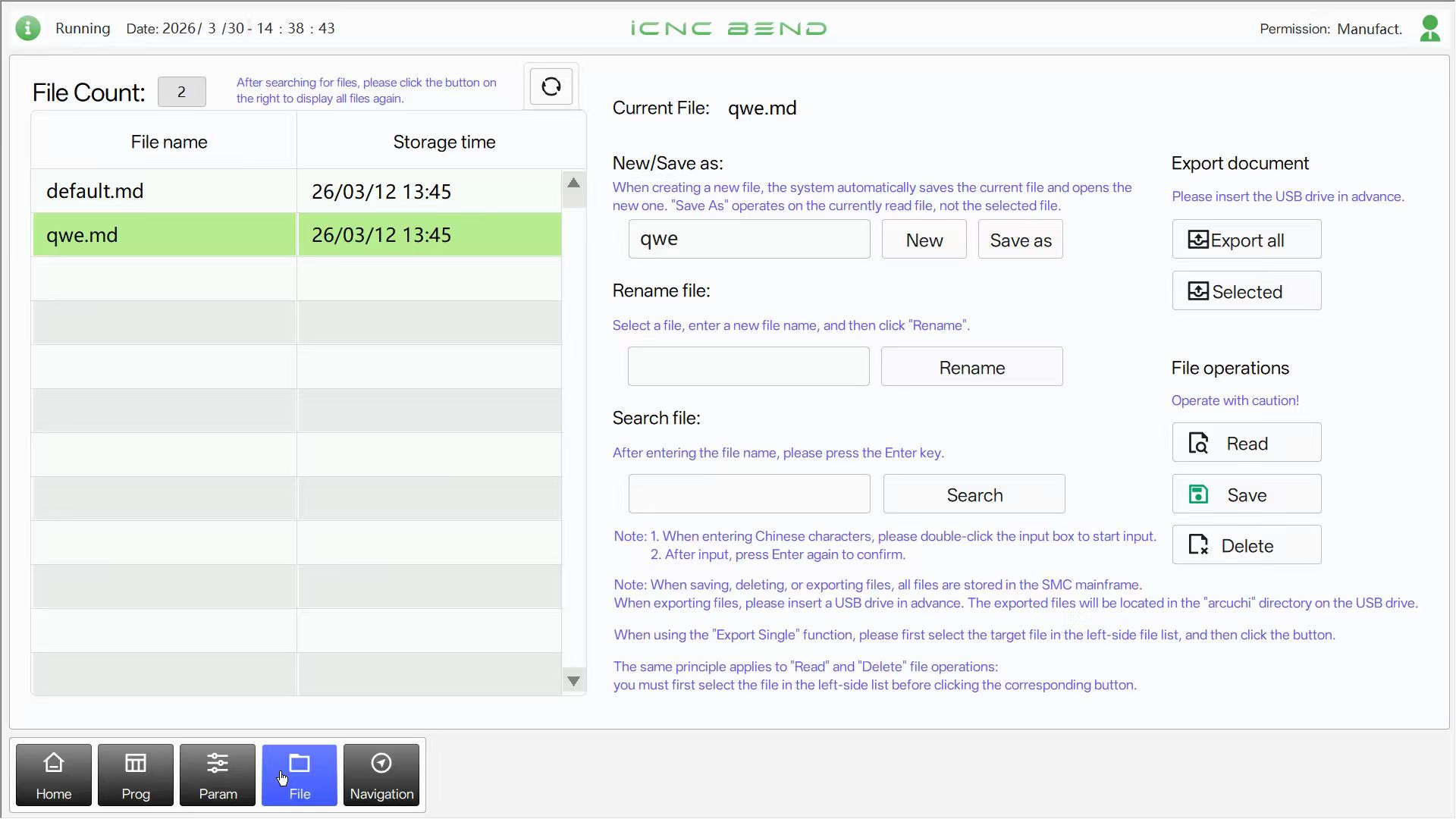Click the Current File name qwe.md
Viewport: 1456px width, 819px height.
(762, 108)
